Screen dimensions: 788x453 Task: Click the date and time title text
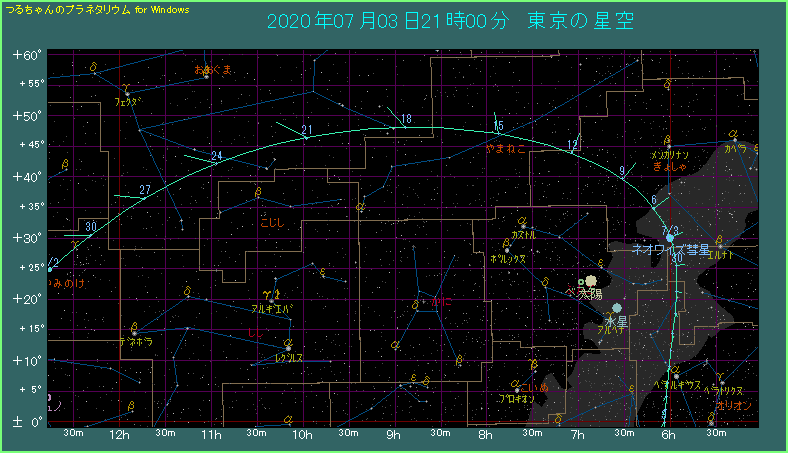click(449, 21)
